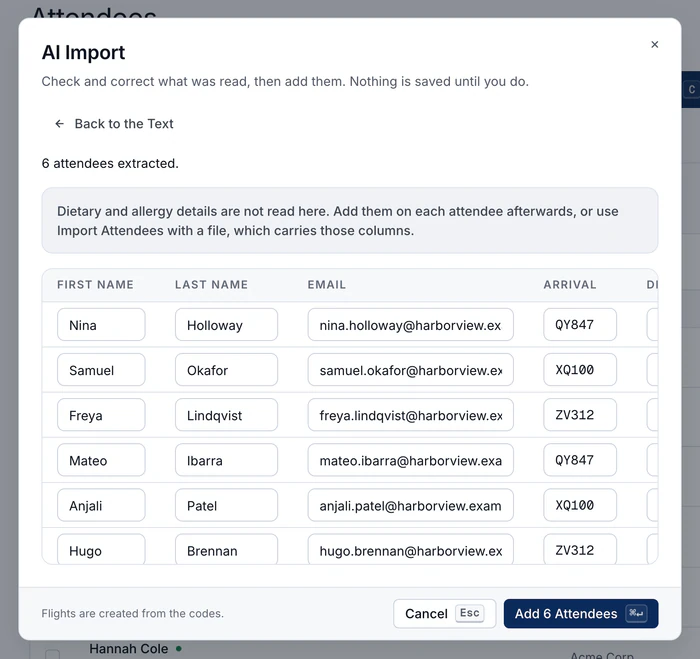700x659 pixels.
Task: Edit arrival code in Nina's row
Action: click(579, 325)
